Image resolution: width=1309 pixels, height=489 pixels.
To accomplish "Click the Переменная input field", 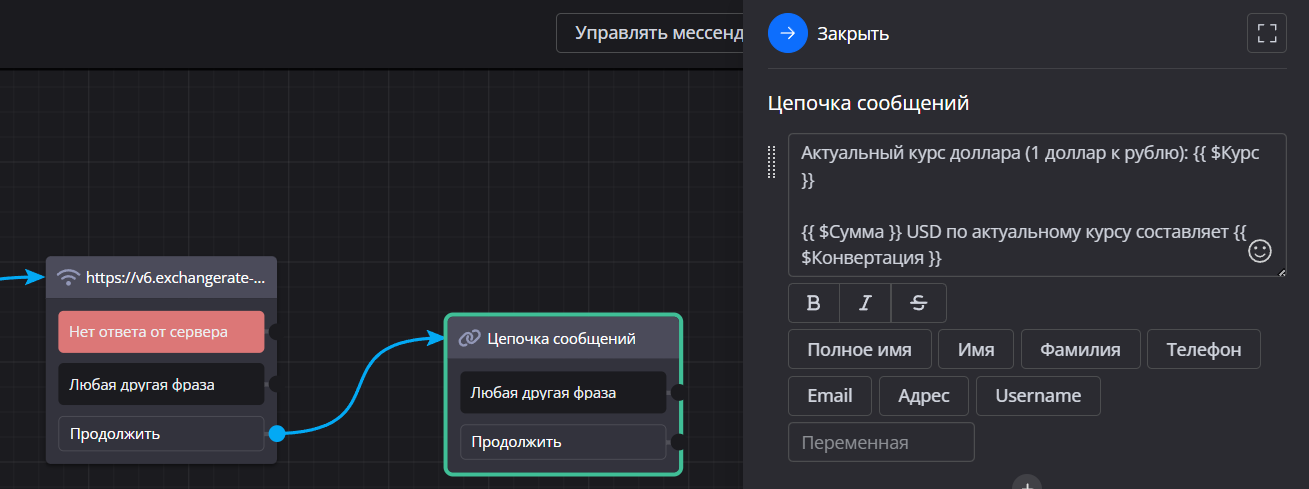I will tap(880, 442).
